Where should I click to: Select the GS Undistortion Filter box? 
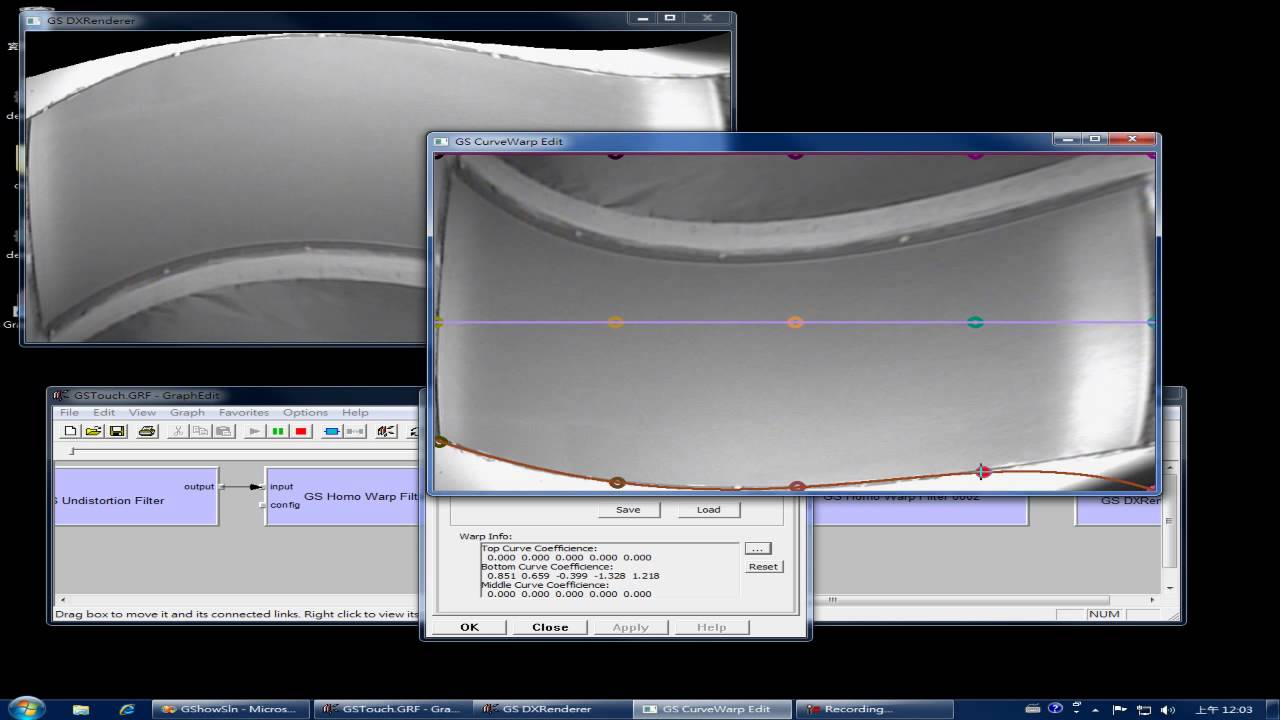tap(135, 496)
